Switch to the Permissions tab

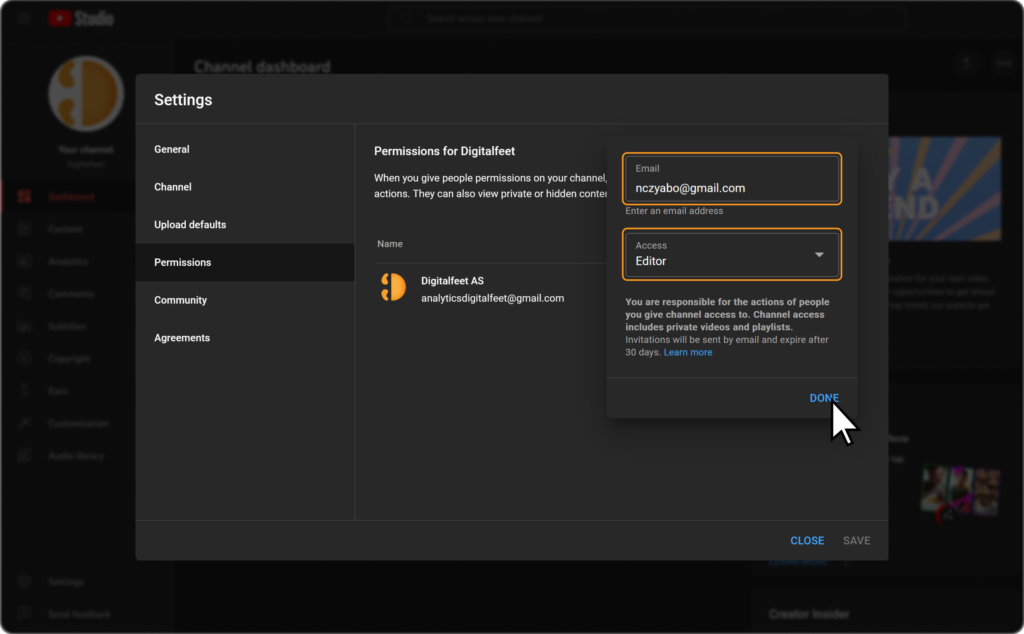click(245, 262)
